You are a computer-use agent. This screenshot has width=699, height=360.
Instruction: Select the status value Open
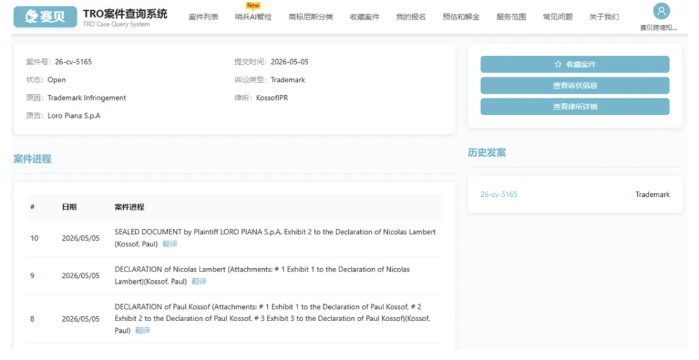57,80
